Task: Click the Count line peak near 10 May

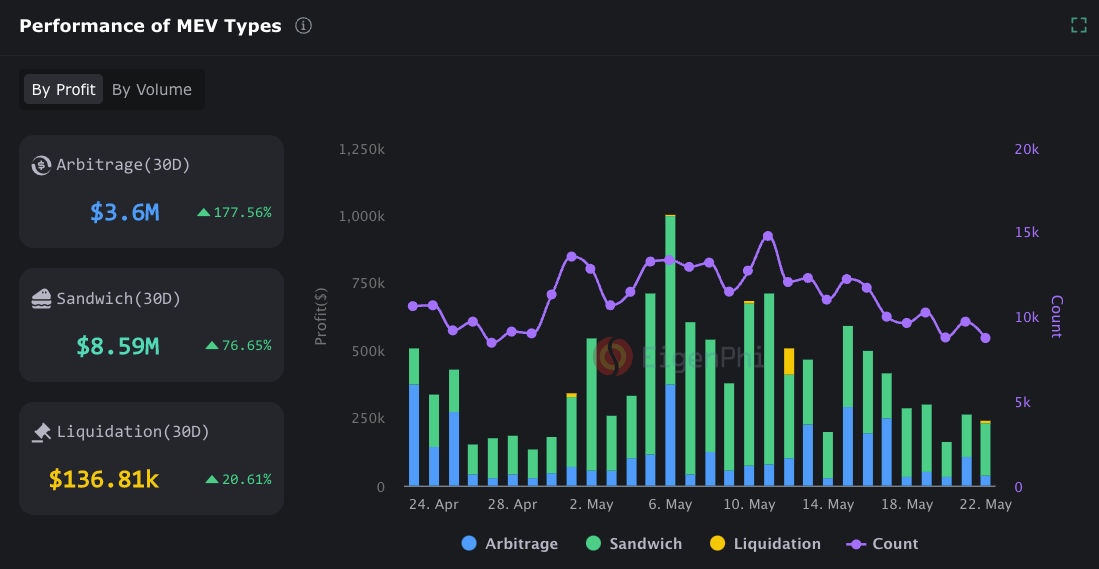Action: tap(768, 236)
